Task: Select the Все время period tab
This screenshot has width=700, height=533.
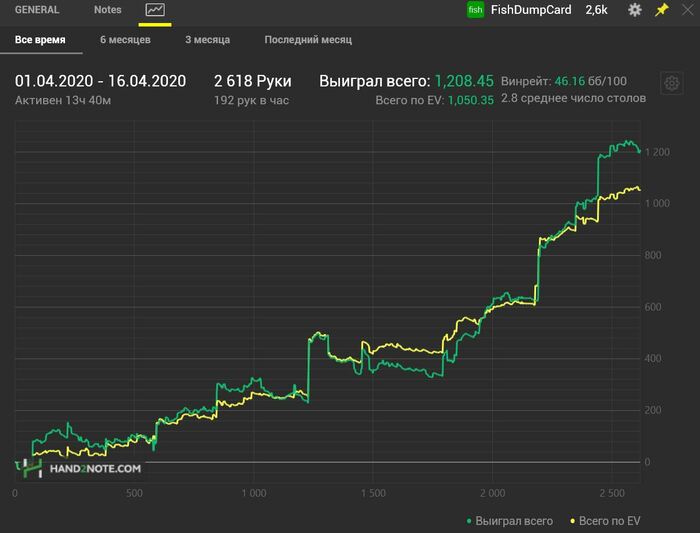Action: 40,40
